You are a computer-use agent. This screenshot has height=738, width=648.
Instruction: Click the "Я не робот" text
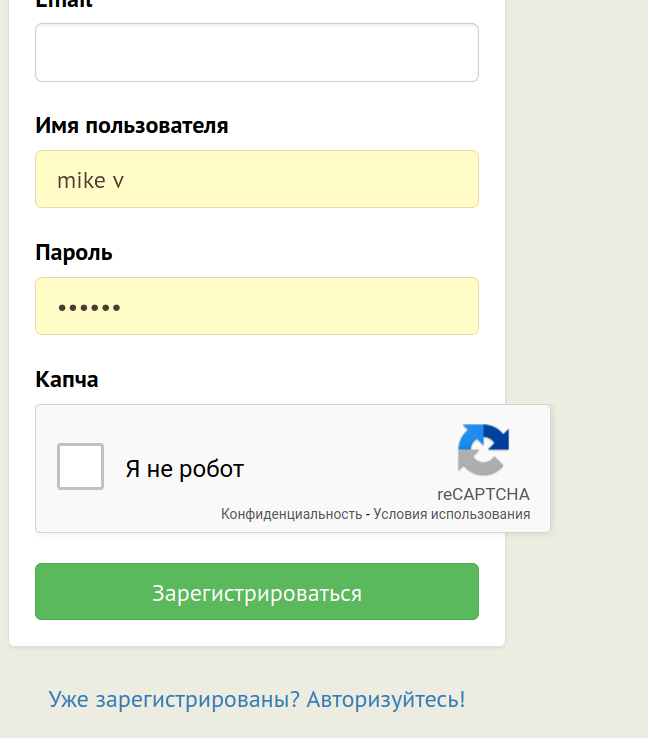click(185, 469)
